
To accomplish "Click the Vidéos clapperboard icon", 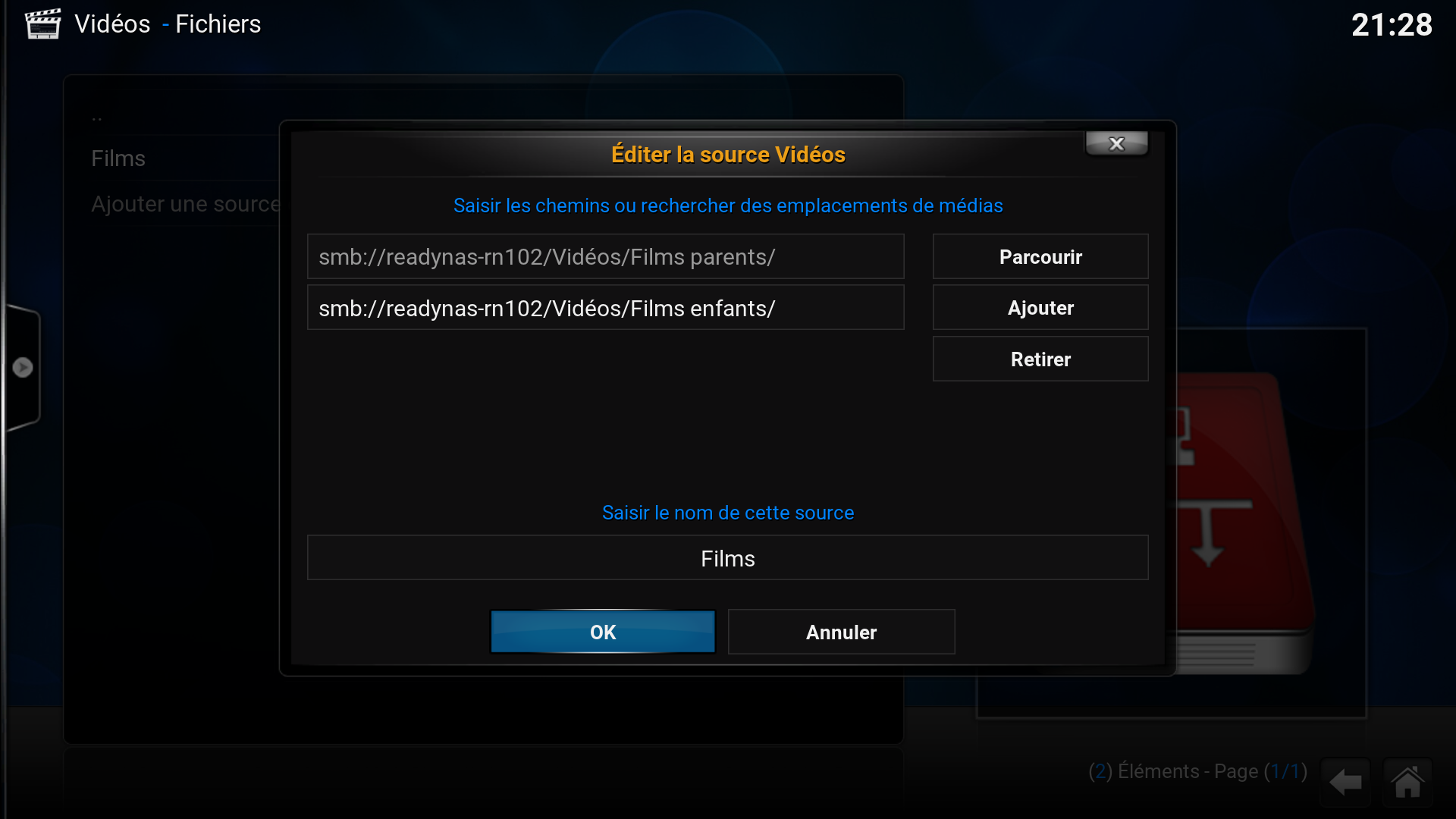I will click(x=43, y=24).
